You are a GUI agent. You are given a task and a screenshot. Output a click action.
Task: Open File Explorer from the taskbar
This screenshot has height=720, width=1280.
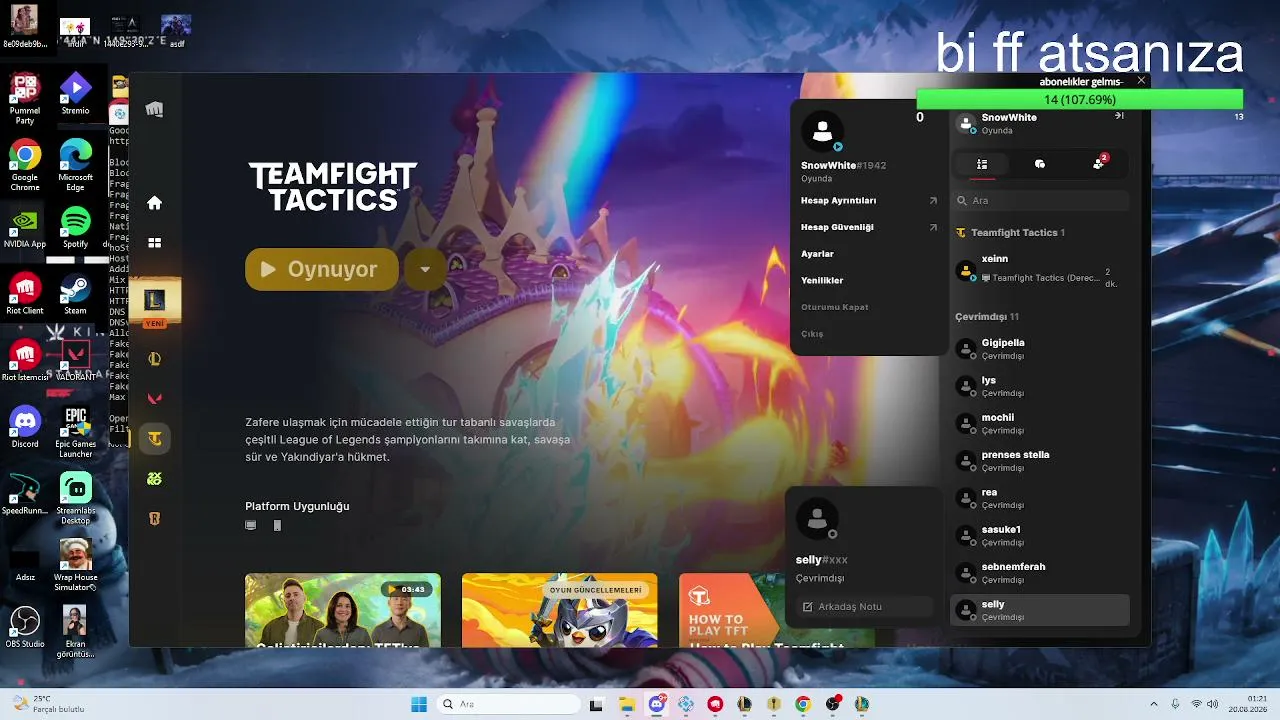[x=627, y=704]
